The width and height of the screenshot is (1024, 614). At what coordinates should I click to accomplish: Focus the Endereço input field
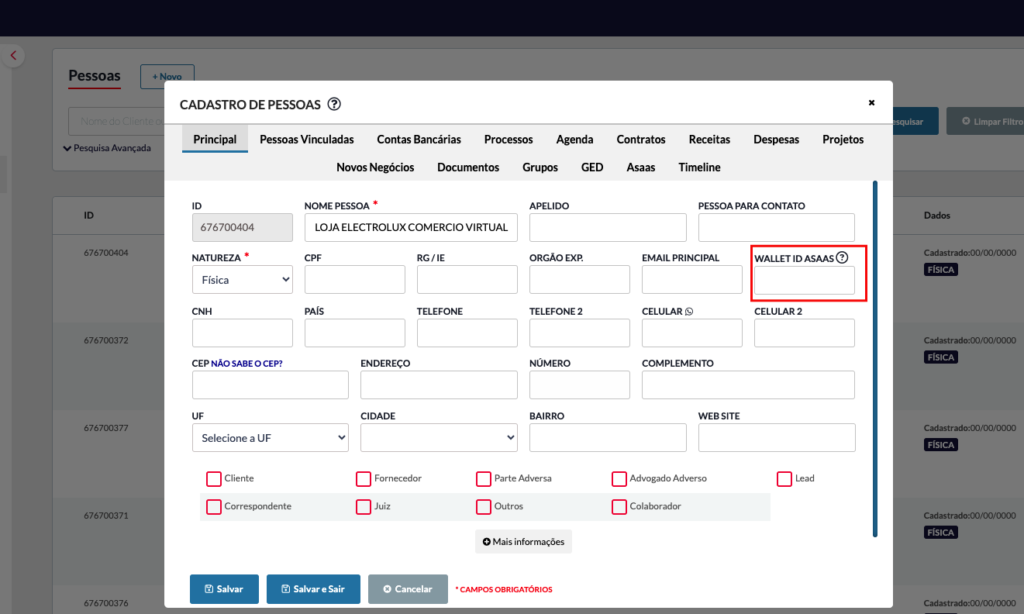pyautogui.click(x=439, y=385)
